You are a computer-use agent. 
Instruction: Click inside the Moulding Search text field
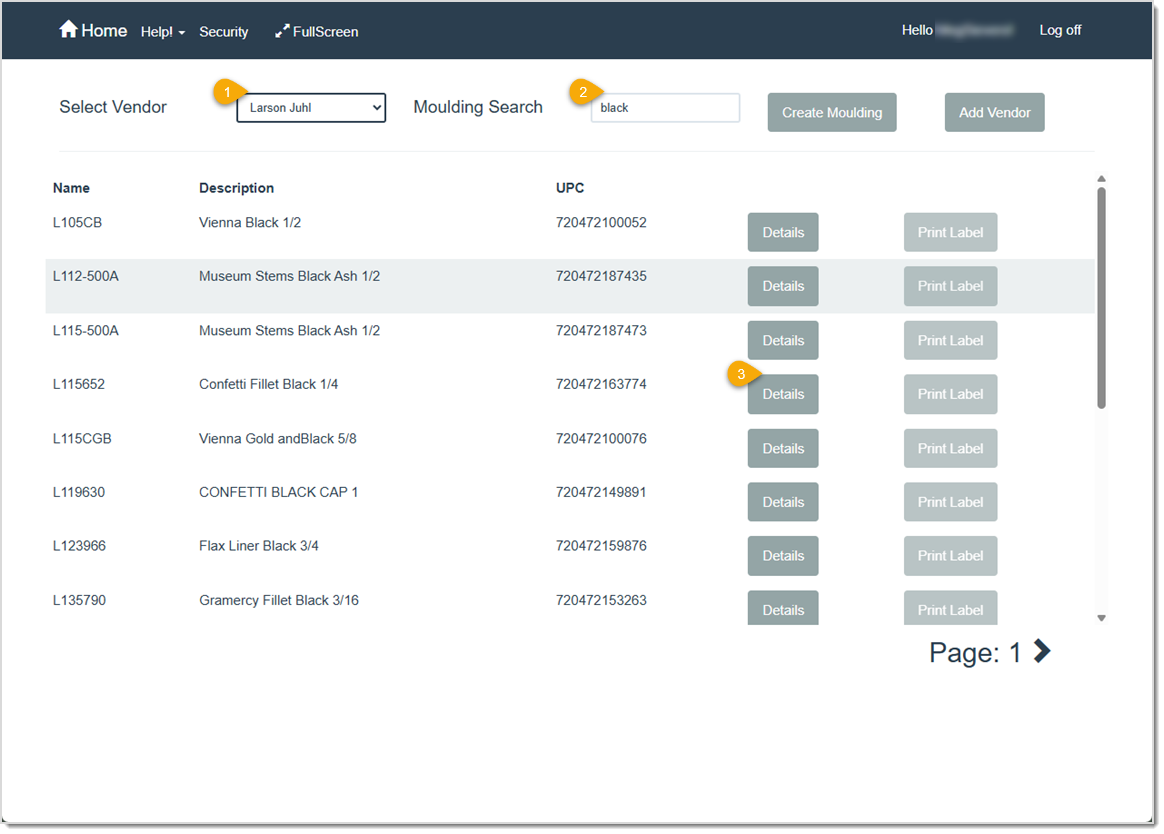(664, 107)
